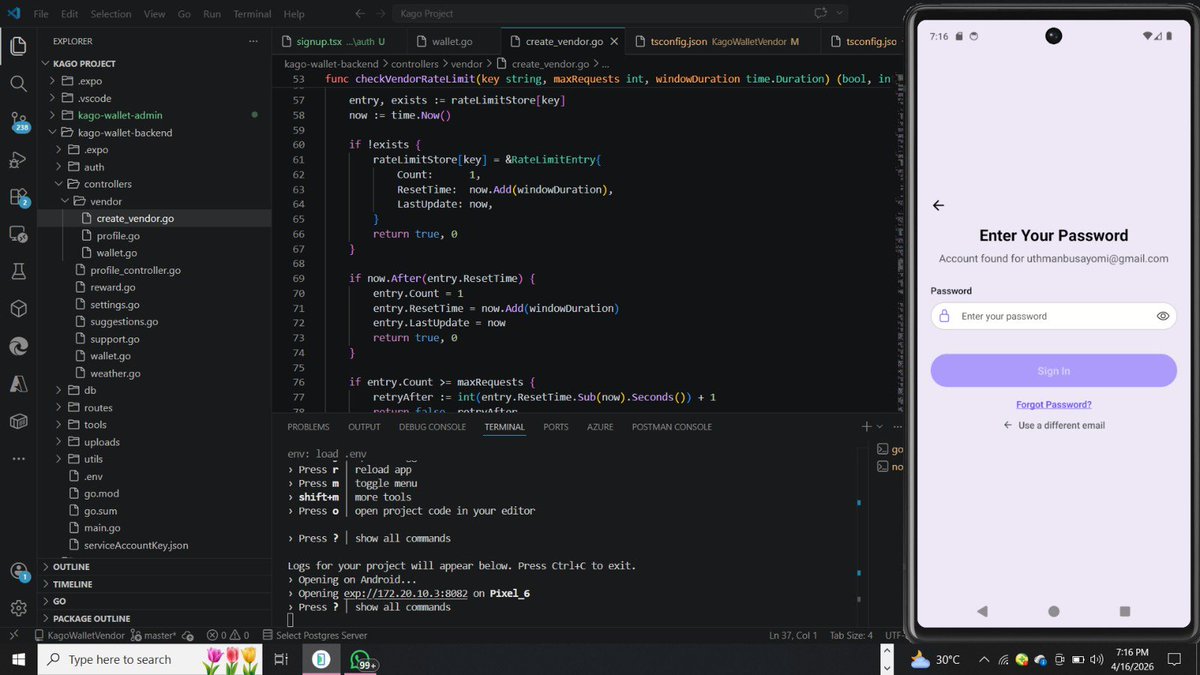This screenshot has height=675, width=1200.
Task: Open the weather widget showing 30°C
Action: click(x=936, y=660)
